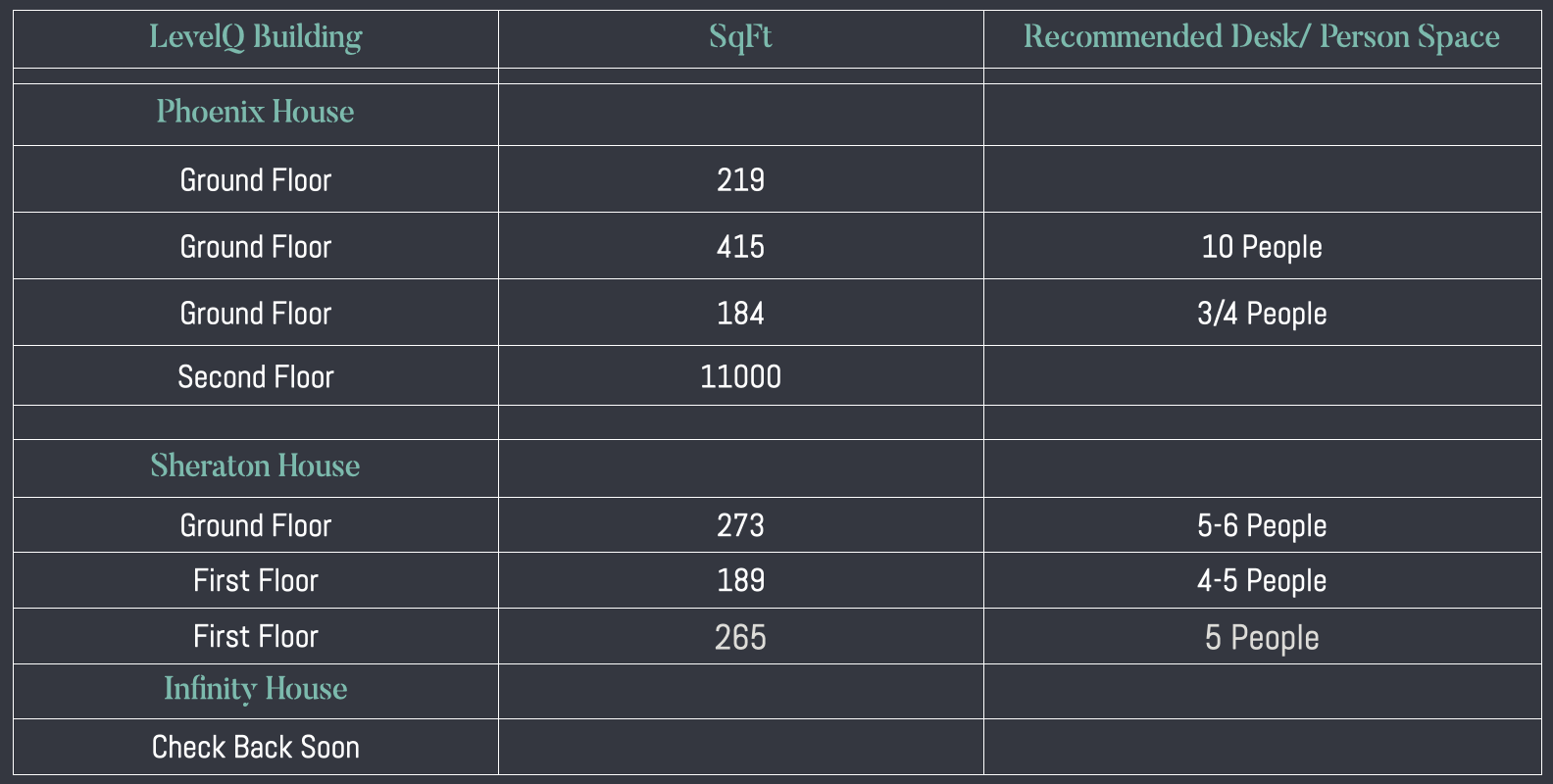The width and height of the screenshot is (1553, 784).
Task: Select the Phoenix House section heading
Action: [255, 112]
